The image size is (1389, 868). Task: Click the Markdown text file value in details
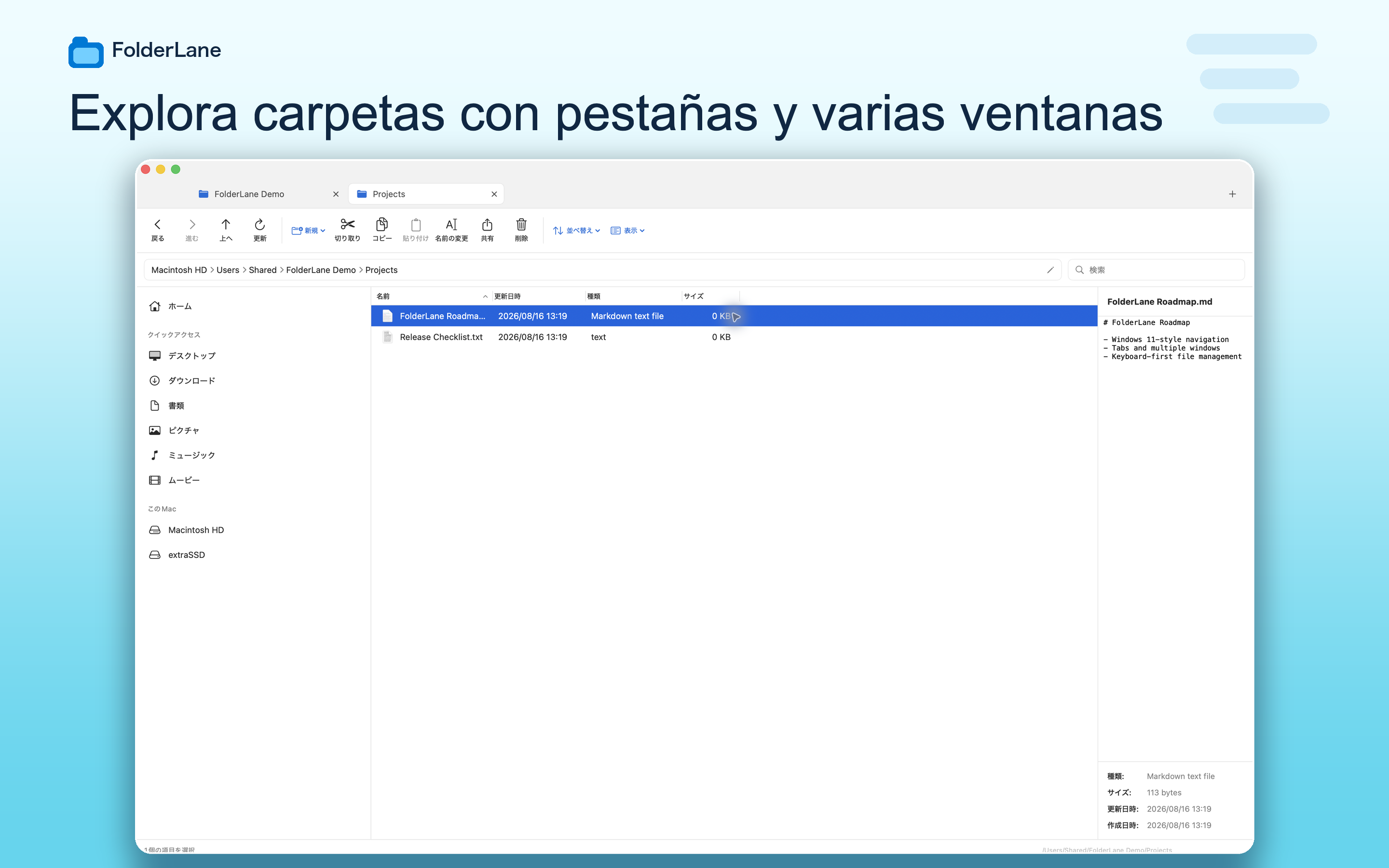point(1180,776)
